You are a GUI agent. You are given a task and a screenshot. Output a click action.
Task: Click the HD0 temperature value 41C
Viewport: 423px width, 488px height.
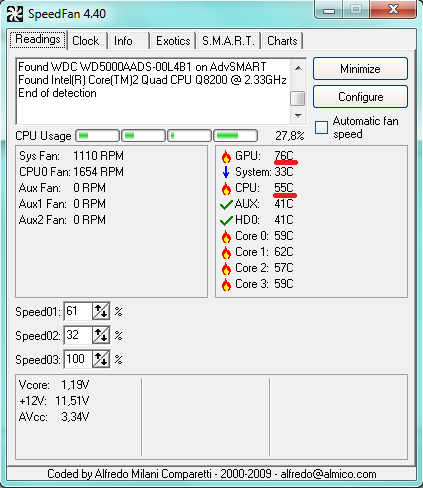[x=284, y=220]
